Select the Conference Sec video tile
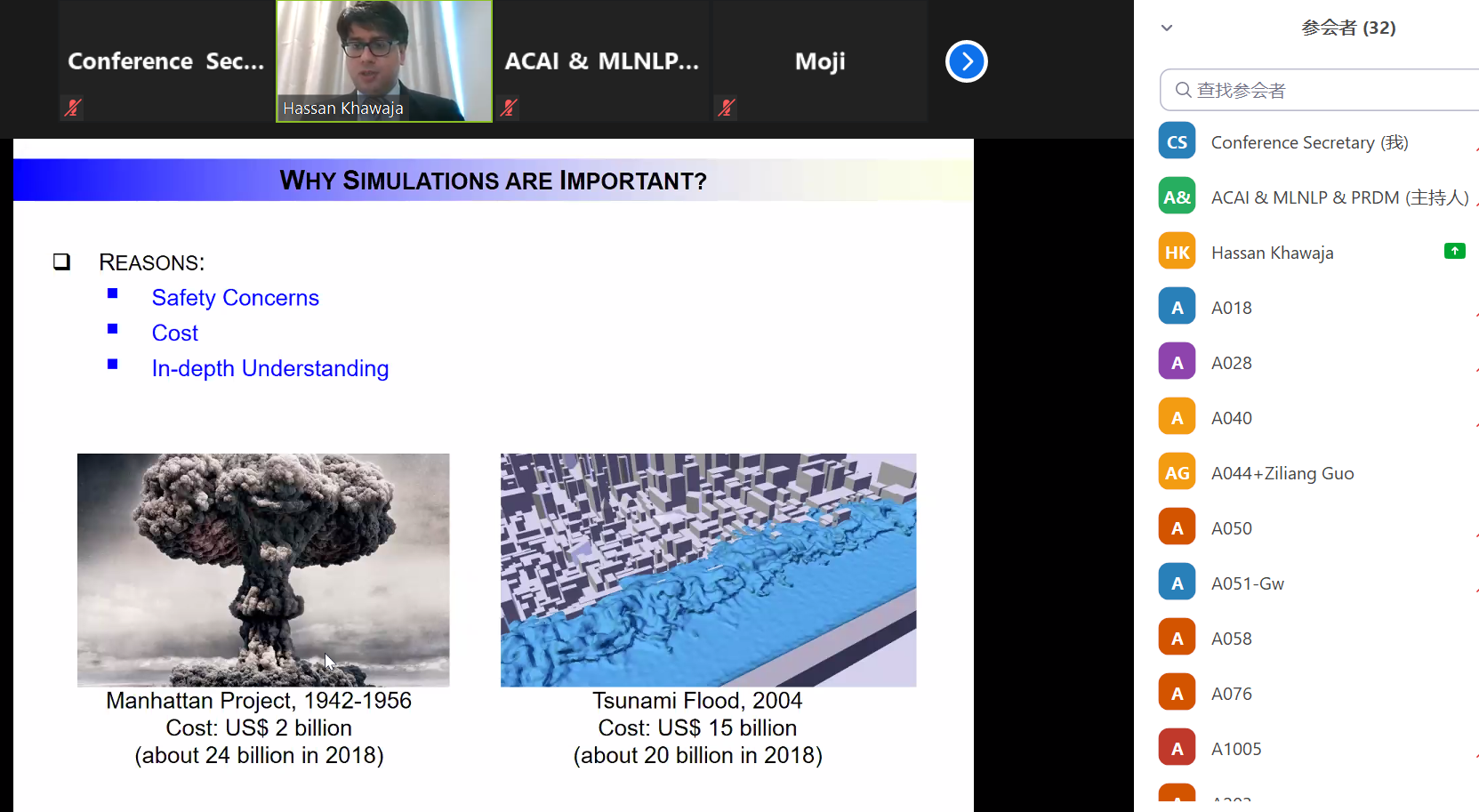1479x812 pixels. [x=166, y=60]
